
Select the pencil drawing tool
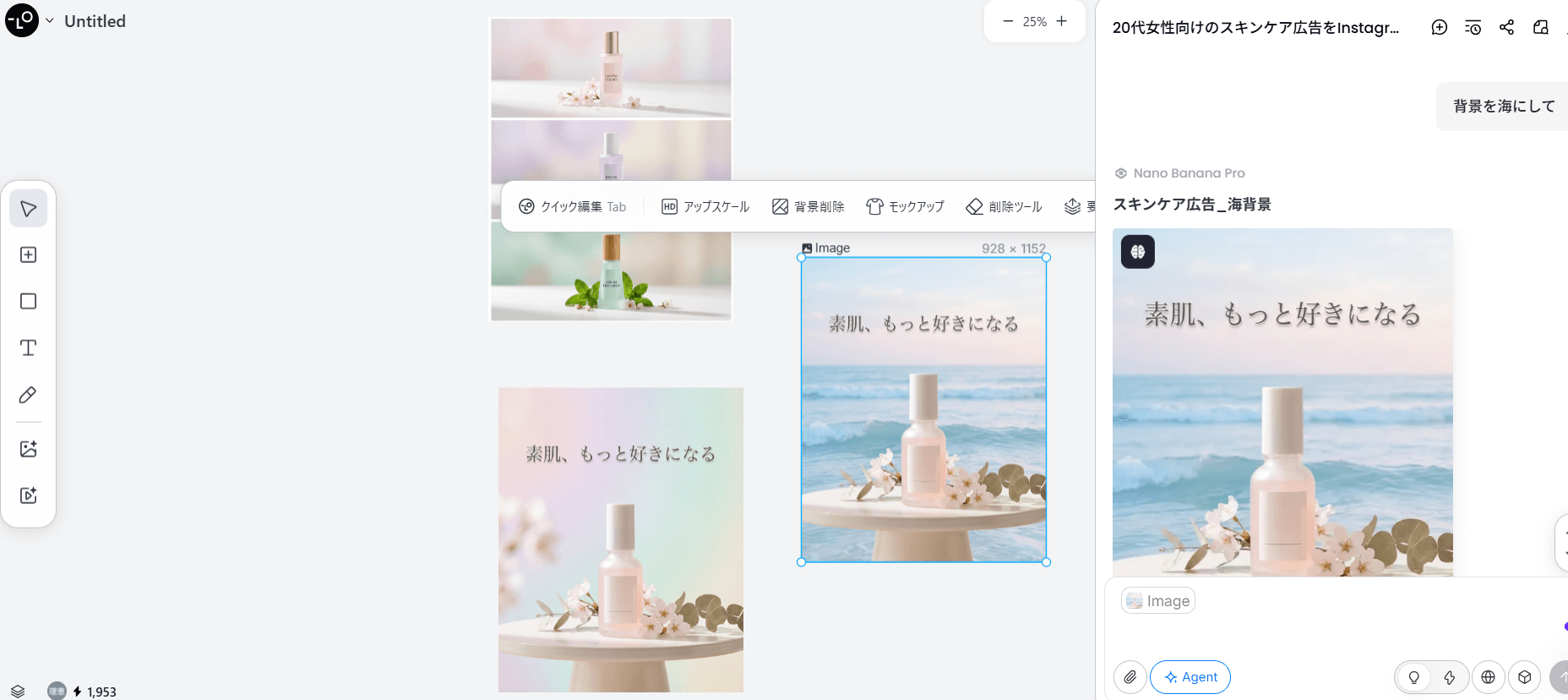click(x=28, y=395)
